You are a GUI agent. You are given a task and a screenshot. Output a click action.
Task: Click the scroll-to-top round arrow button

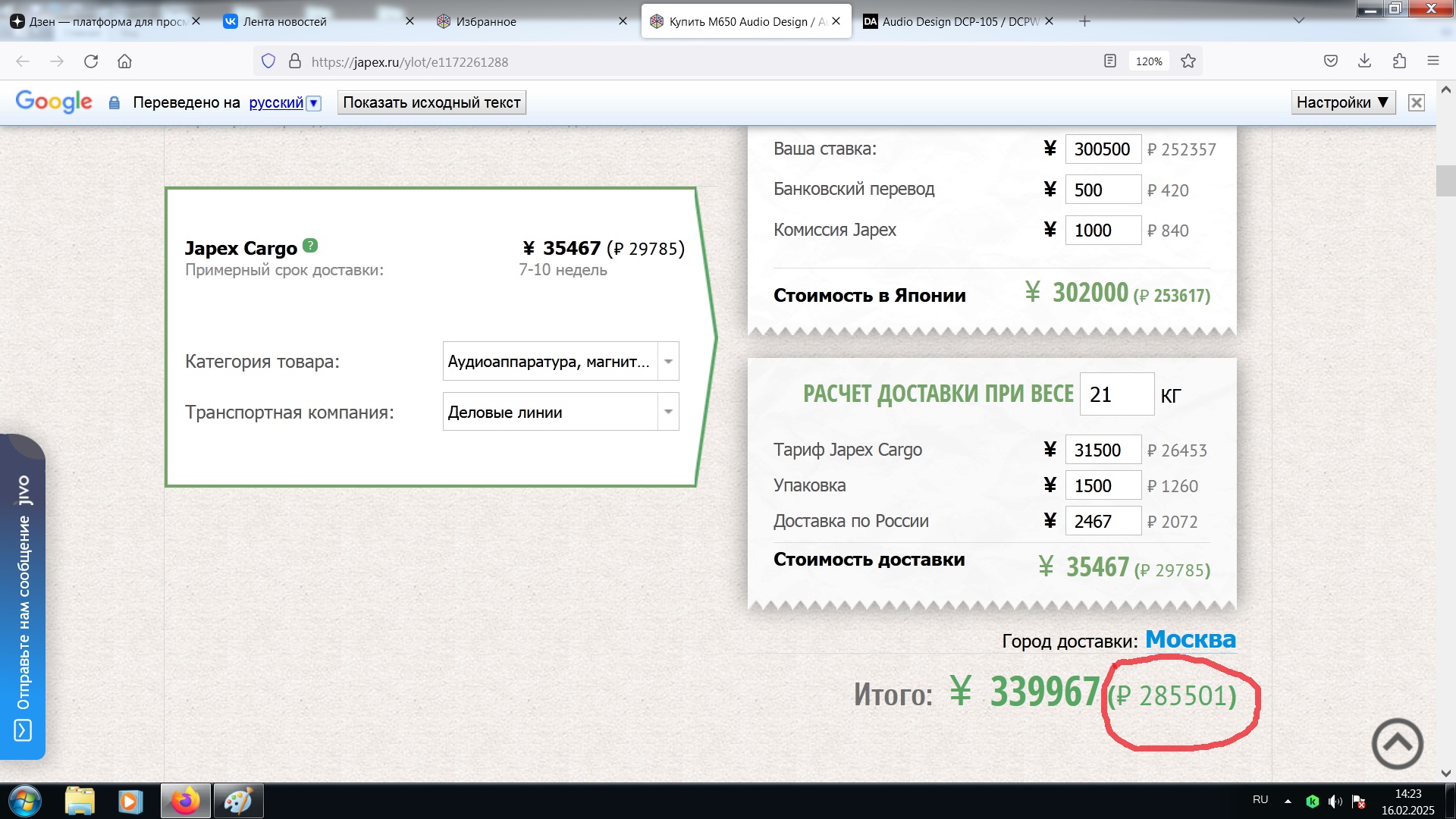click(1397, 744)
